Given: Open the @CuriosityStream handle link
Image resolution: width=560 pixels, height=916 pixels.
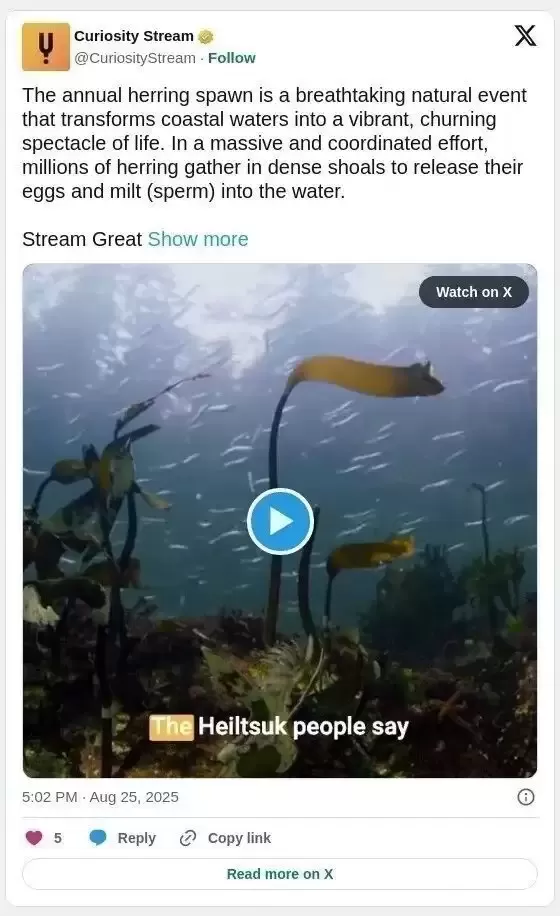Looking at the screenshot, I should (135, 58).
